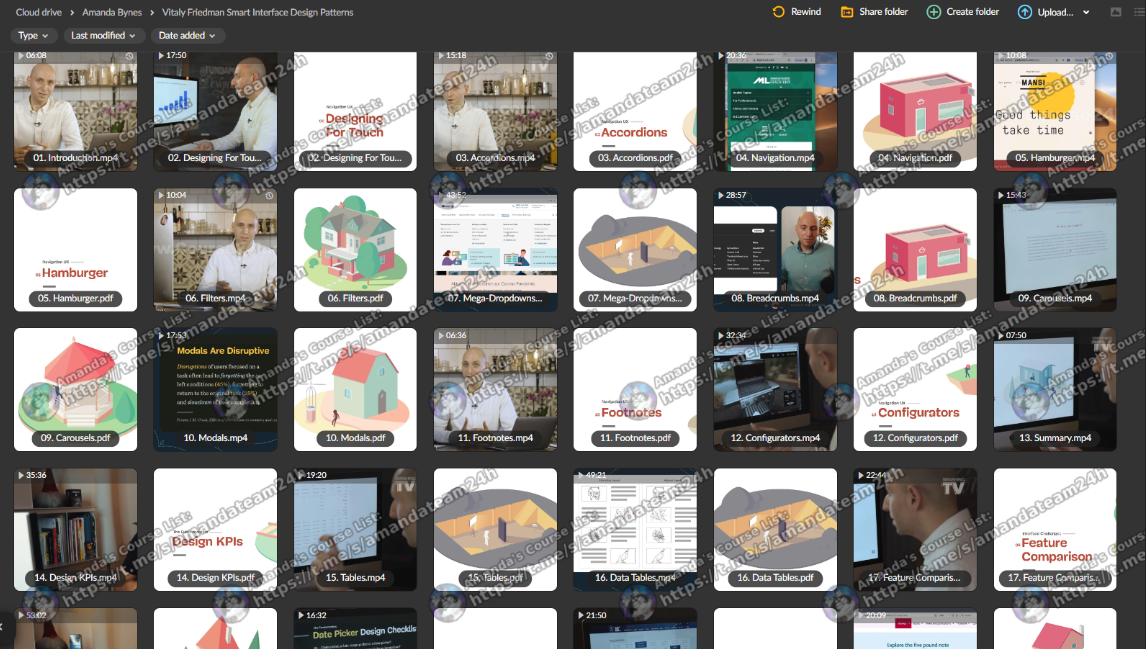
Task: Open the 10. Modals.mp4 thumbnail
Action: [215, 389]
